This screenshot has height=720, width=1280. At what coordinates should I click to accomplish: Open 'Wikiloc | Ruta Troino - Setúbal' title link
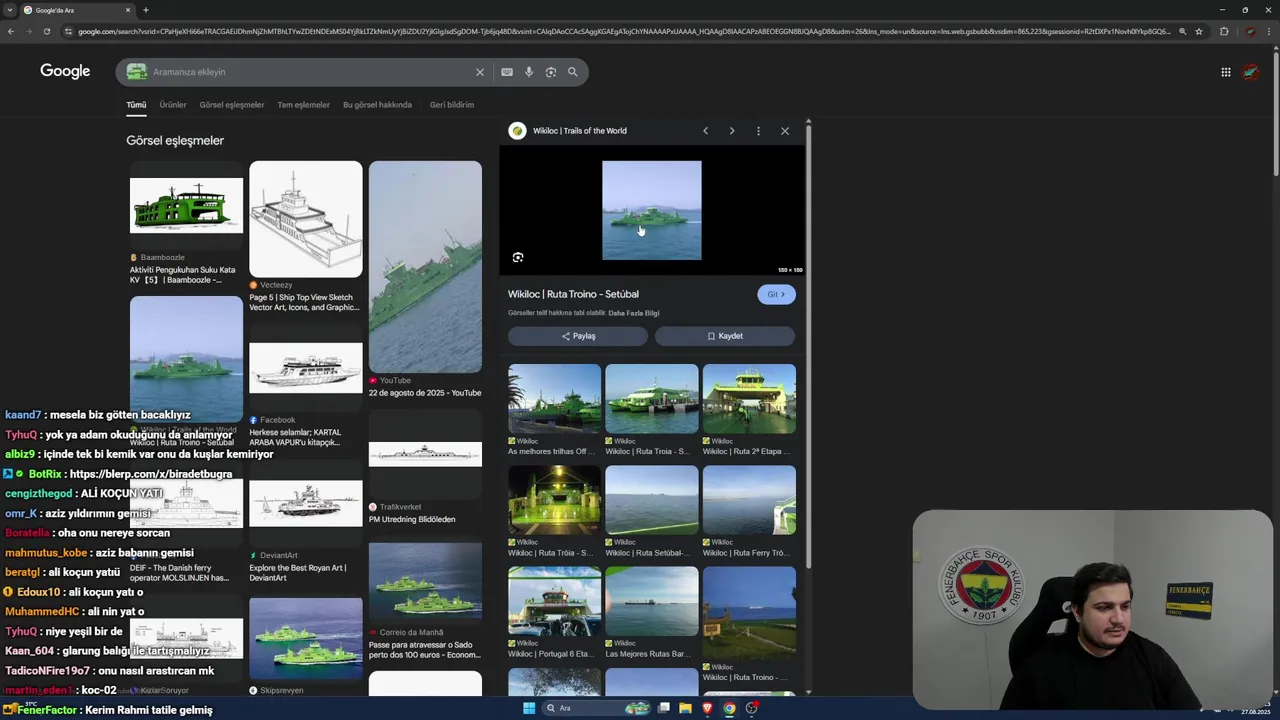pyautogui.click(x=573, y=294)
